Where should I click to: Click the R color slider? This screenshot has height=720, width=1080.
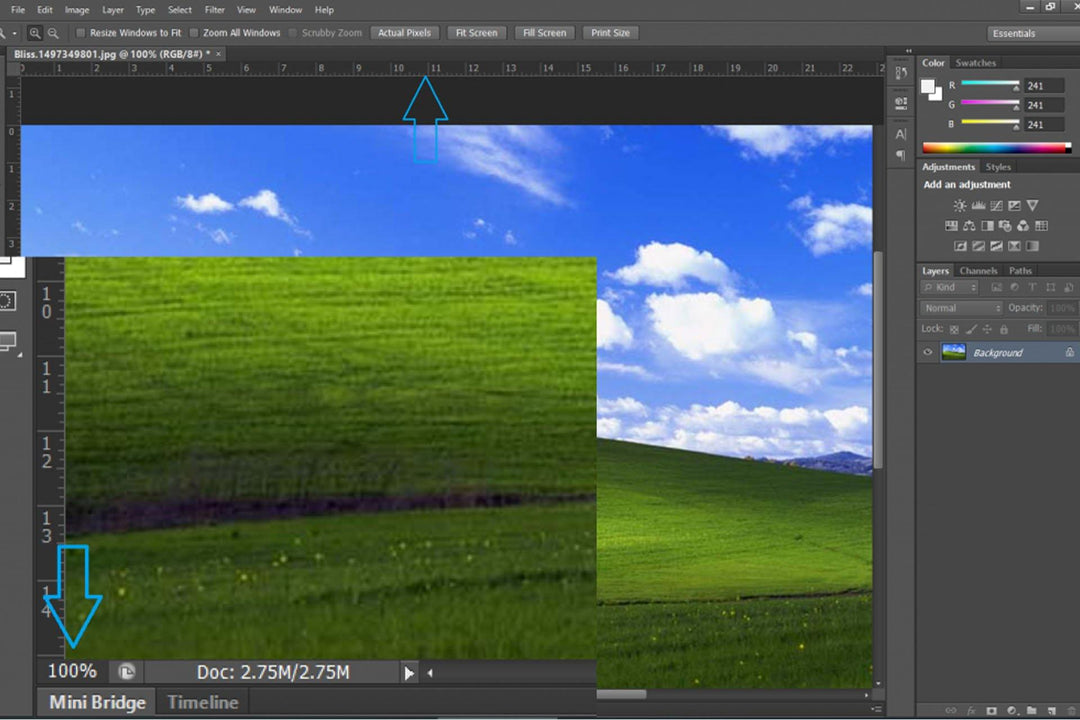click(x=990, y=85)
